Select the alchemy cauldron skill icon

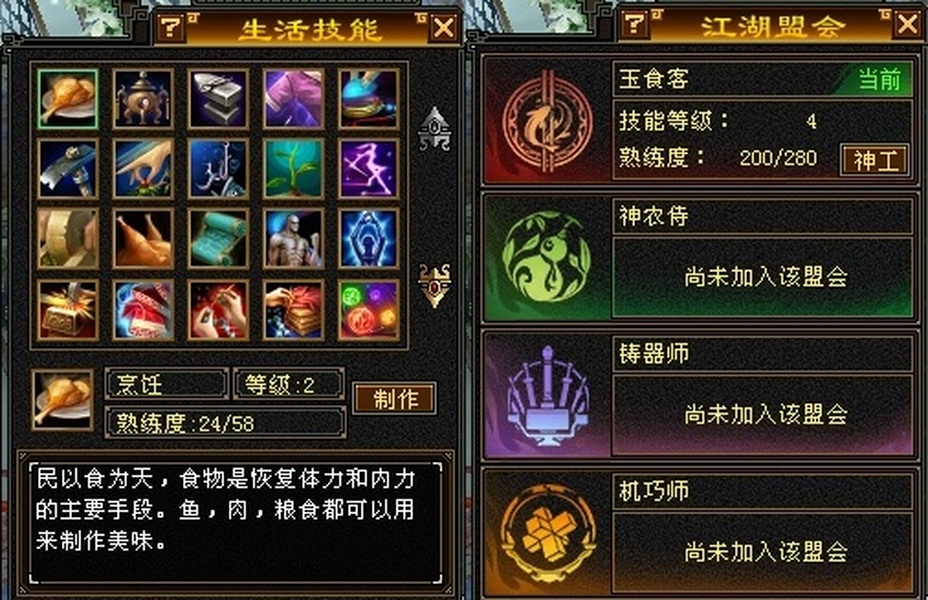click(x=143, y=99)
